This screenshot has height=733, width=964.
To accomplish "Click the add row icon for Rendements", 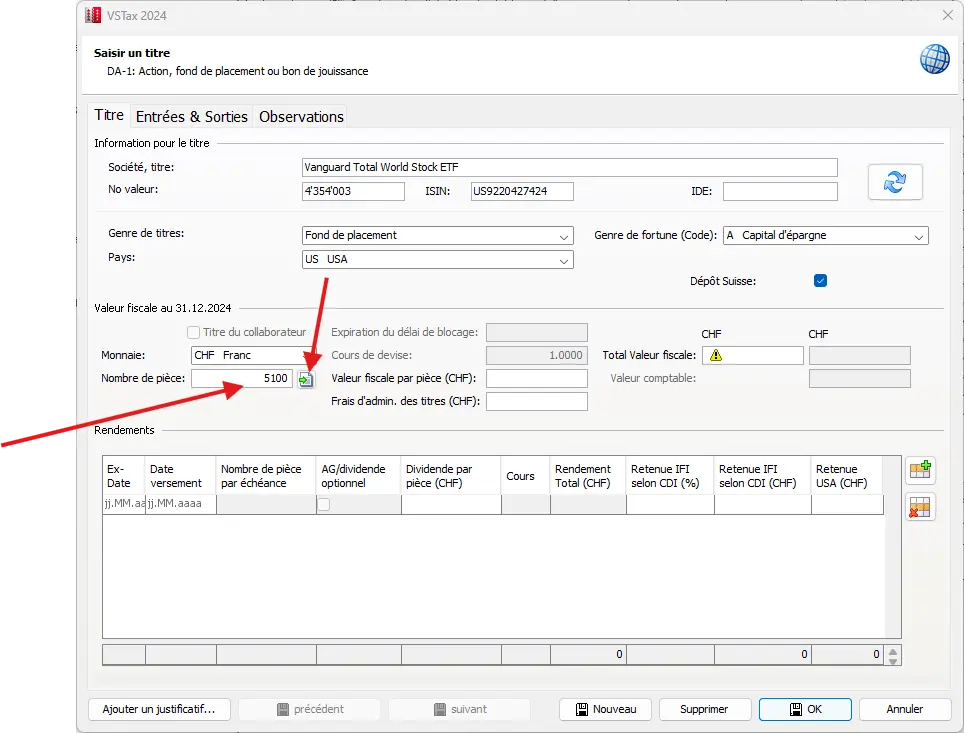I will point(919,470).
